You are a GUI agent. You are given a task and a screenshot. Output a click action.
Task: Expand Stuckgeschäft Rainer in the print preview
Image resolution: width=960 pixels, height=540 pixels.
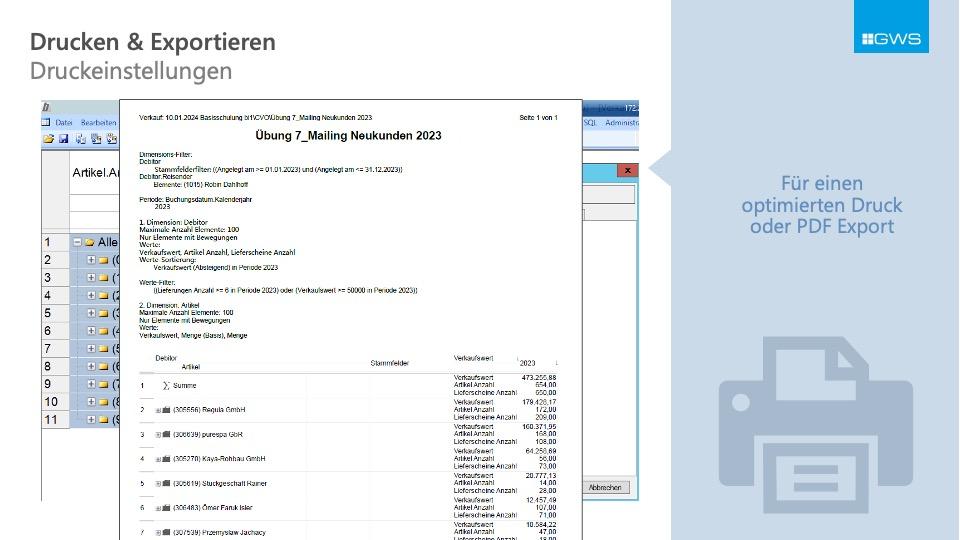coord(158,484)
